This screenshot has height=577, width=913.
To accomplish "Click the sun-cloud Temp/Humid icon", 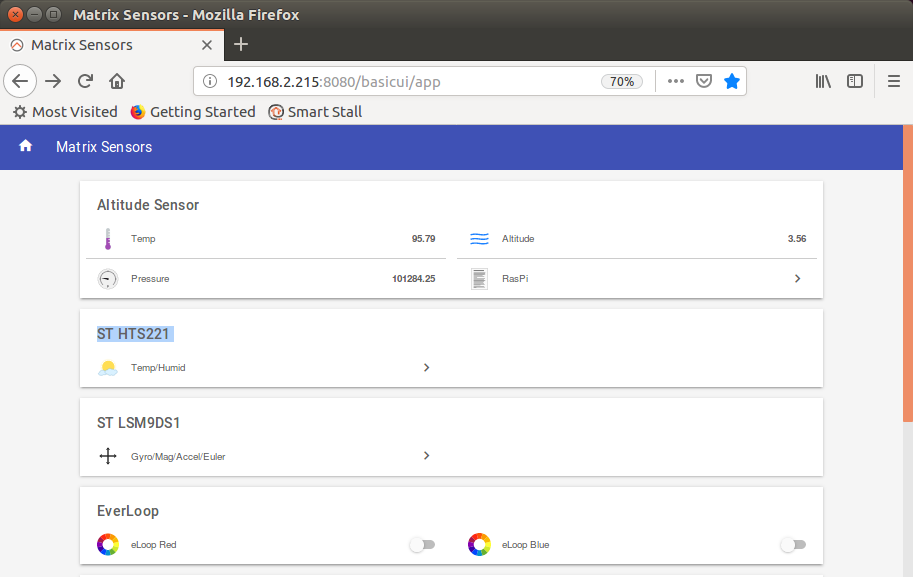I will 108,368.
